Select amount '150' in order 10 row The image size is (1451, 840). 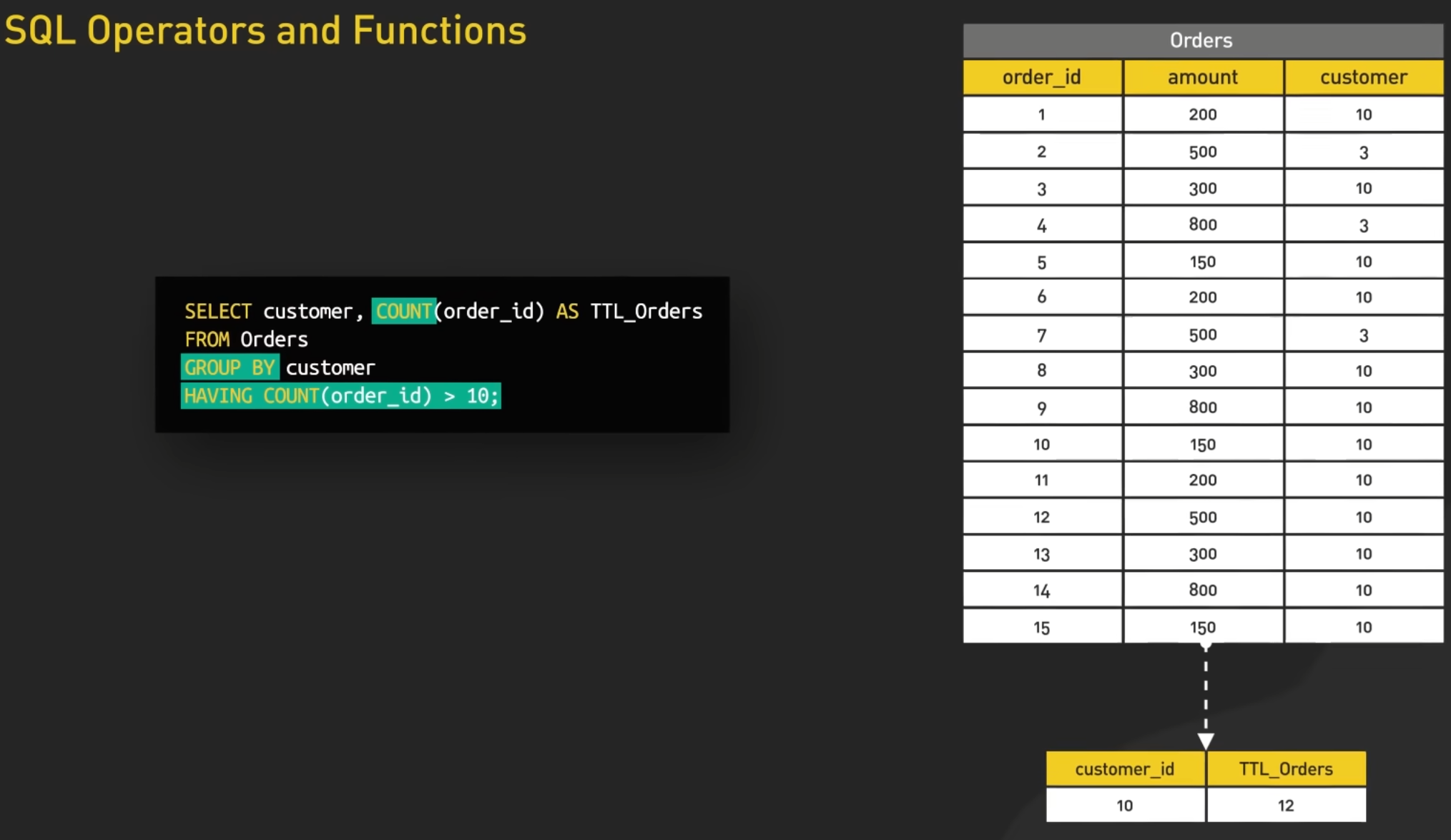[1203, 444]
